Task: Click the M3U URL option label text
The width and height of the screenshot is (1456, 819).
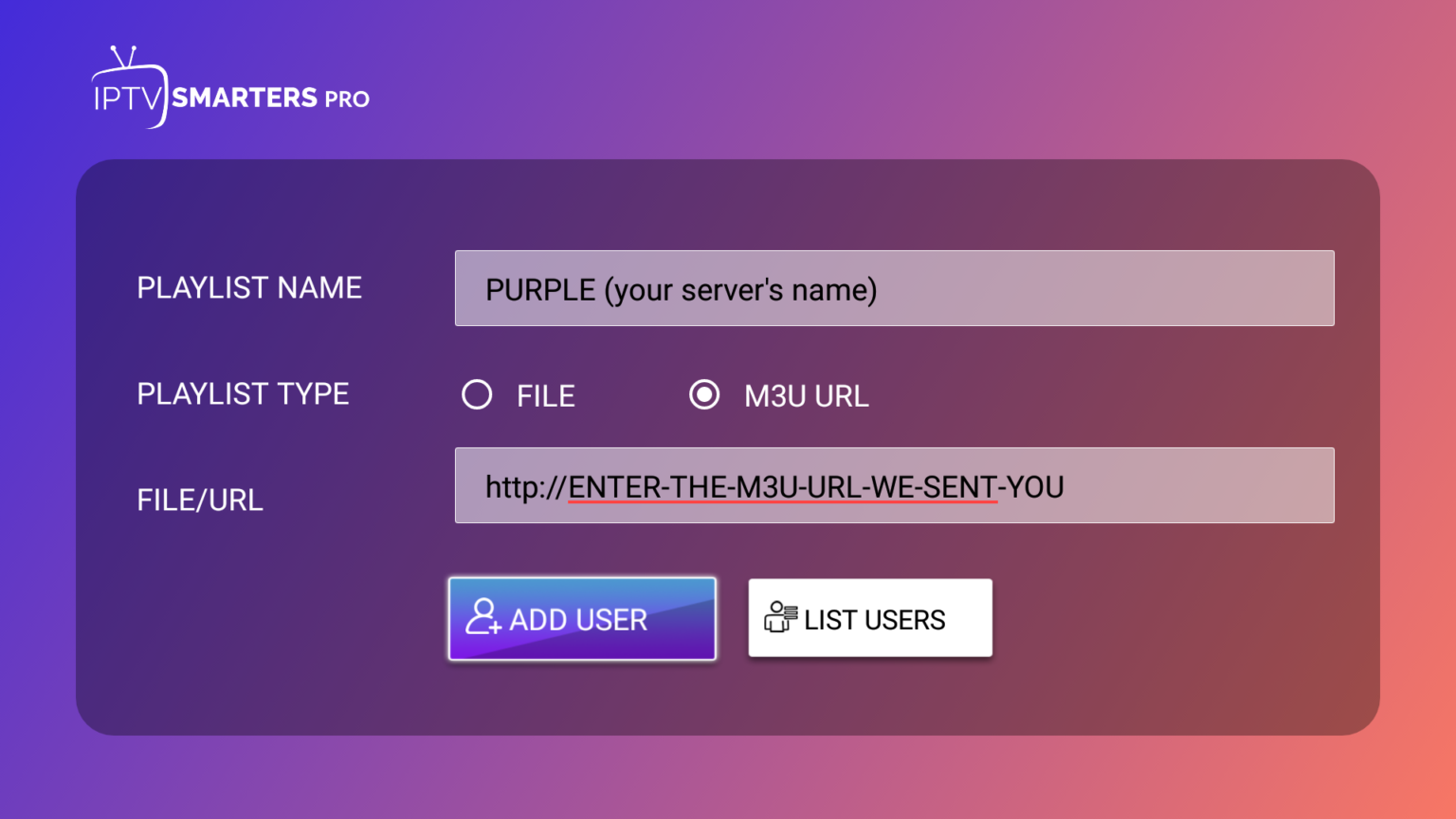Action: 806,396
